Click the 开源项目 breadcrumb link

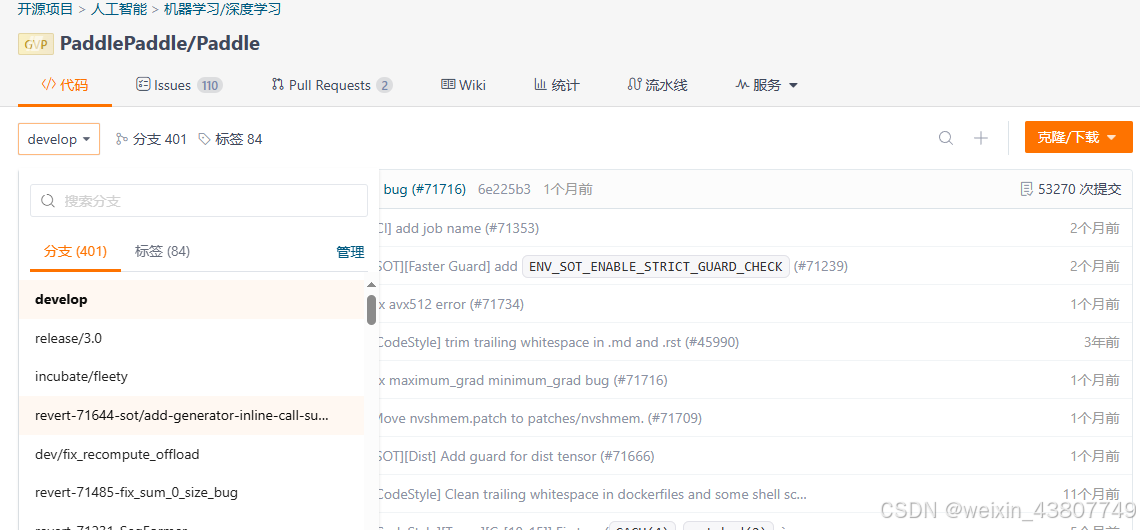46,10
